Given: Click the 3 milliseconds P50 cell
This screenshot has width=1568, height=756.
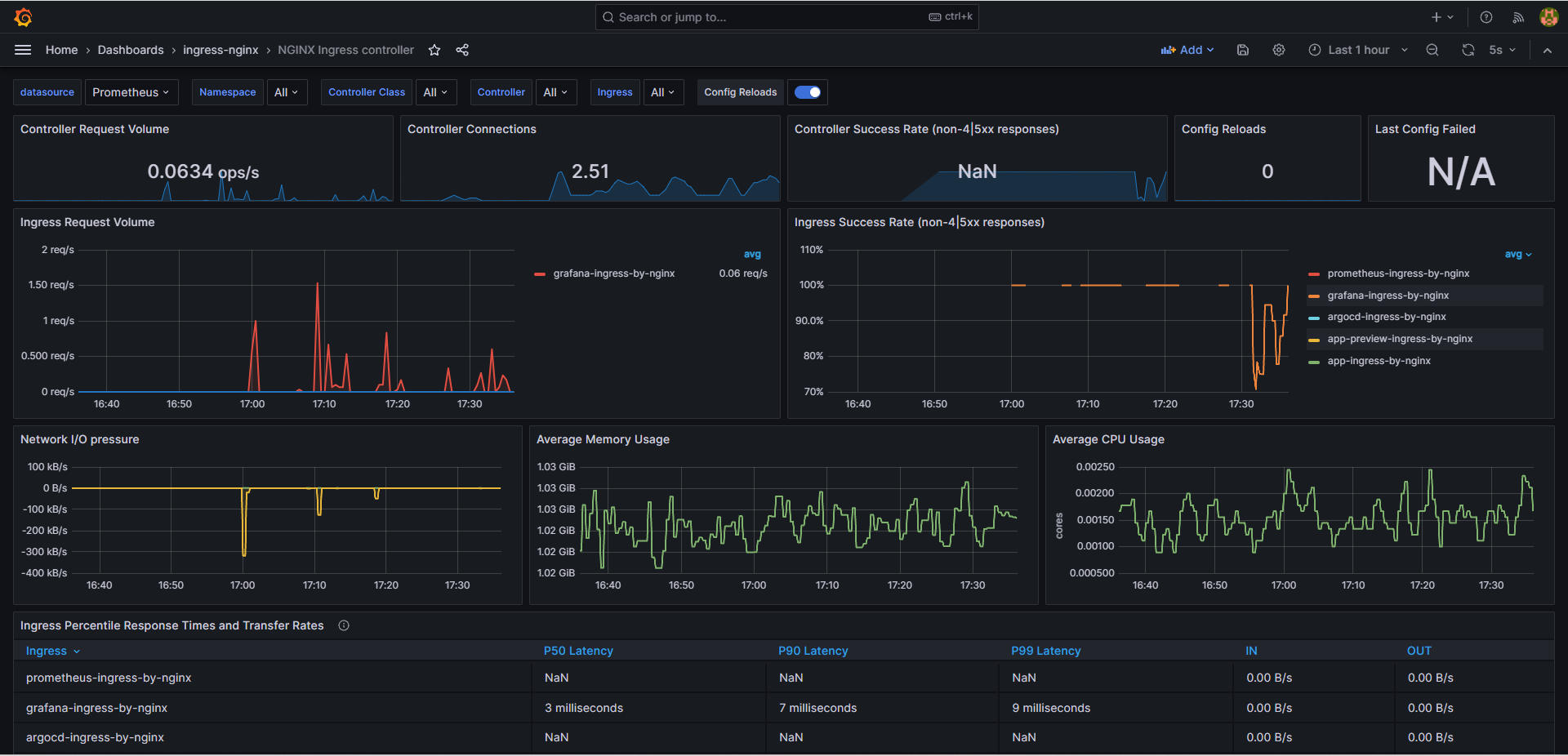Looking at the screenshot, I should 584,708.
